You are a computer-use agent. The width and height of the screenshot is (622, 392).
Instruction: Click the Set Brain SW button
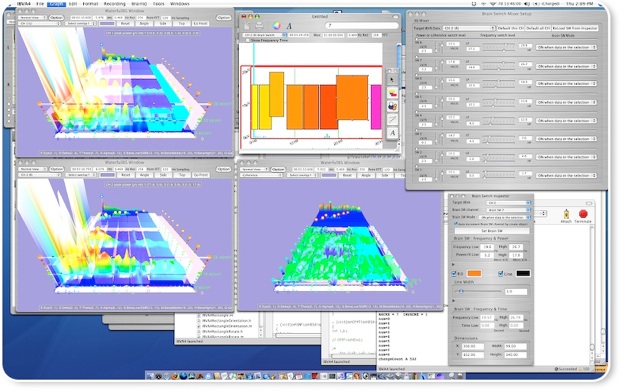coord(491,231)
